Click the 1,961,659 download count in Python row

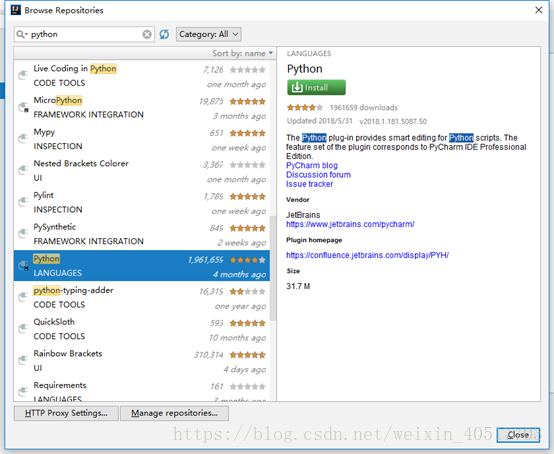click(x=206, y=260)
